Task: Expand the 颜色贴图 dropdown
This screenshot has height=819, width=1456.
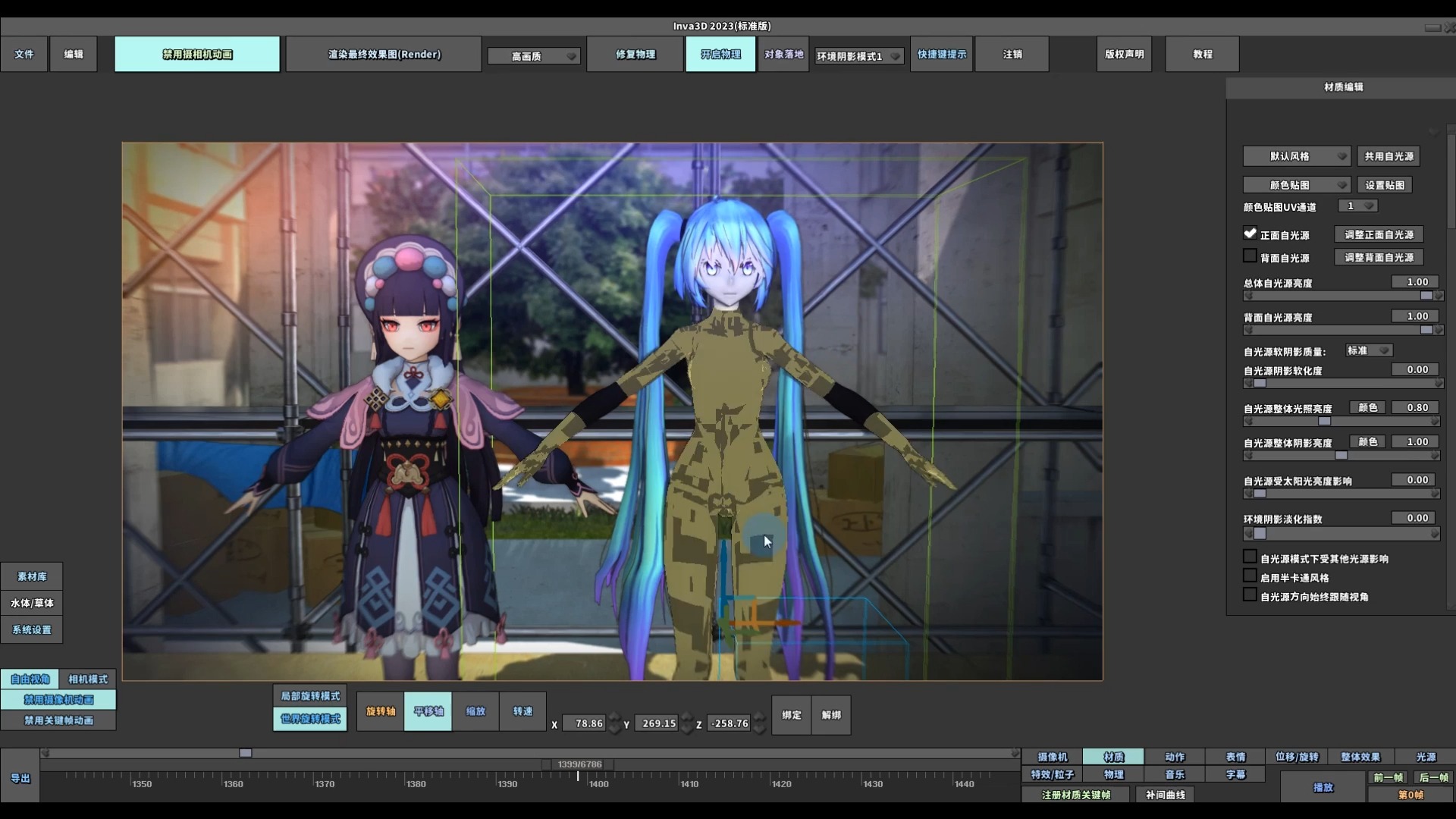Action: click(1297, 185)
